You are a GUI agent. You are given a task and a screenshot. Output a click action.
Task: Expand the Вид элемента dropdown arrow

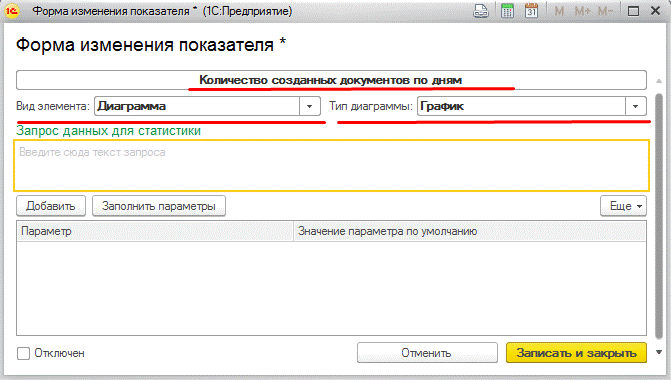point(309,106)
